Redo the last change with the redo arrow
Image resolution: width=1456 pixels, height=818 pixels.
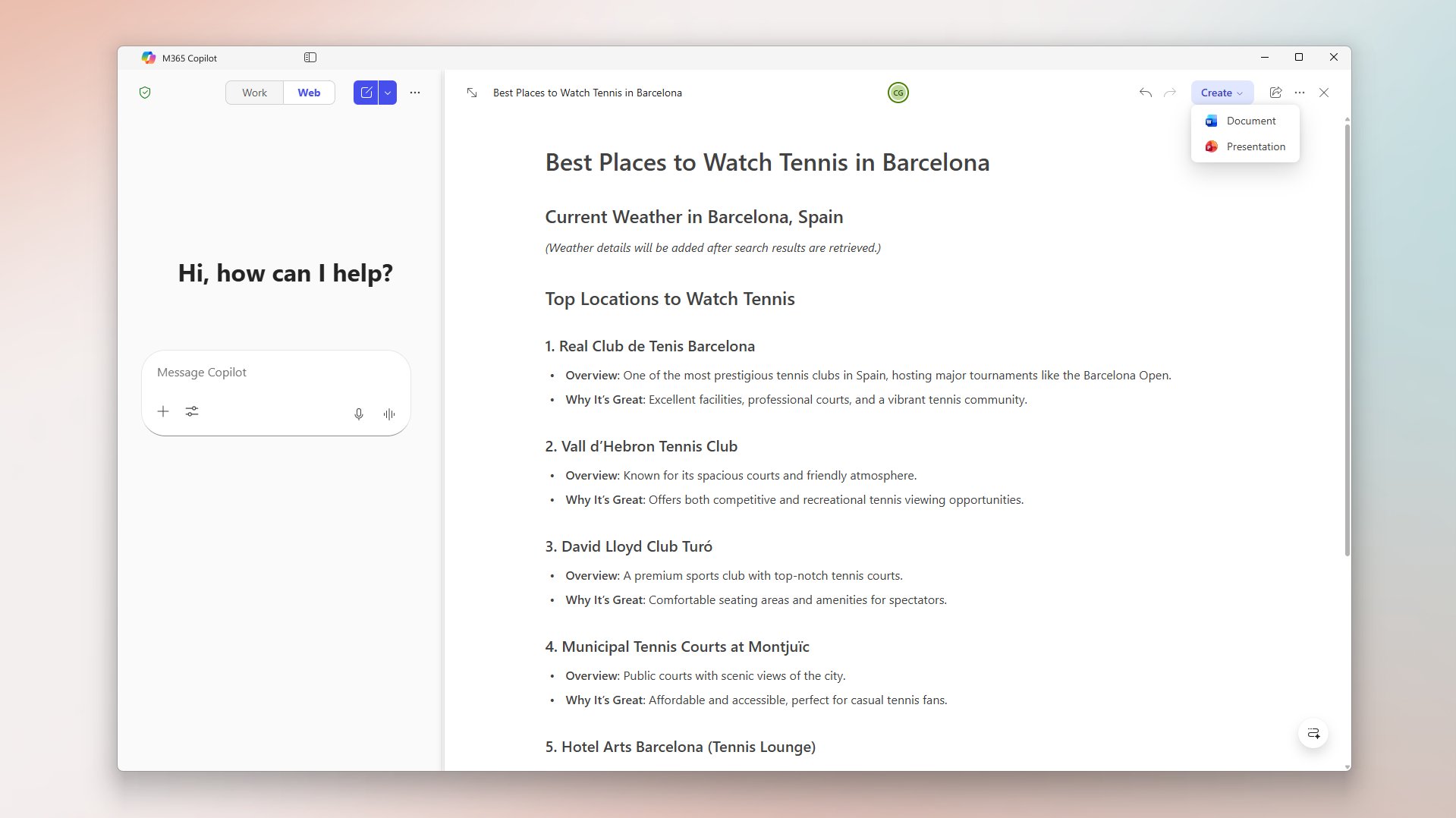pos(1168,92)
